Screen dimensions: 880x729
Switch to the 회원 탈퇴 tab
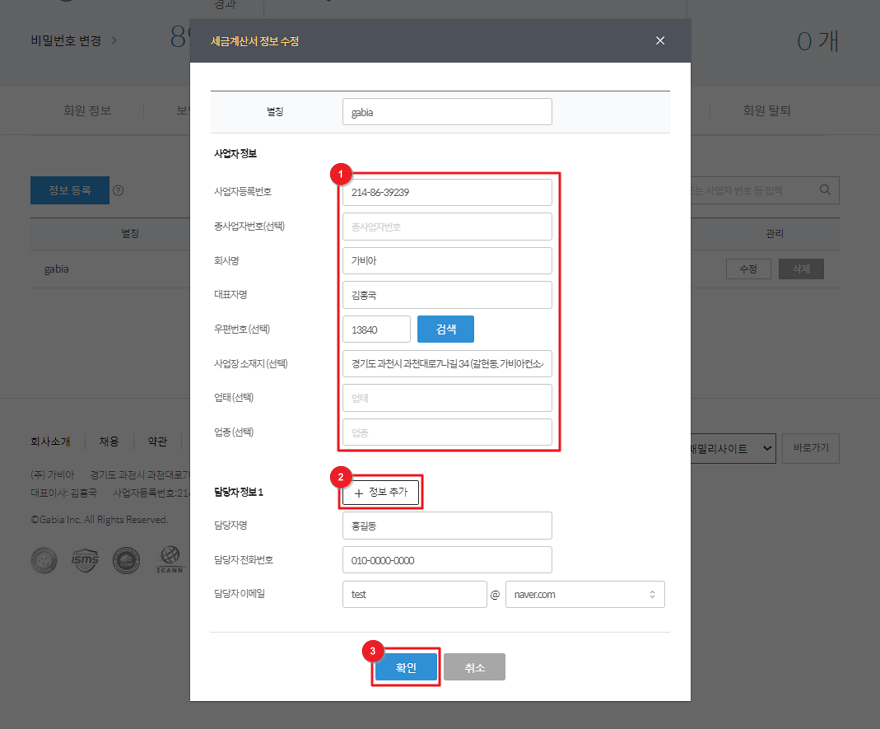coord(767,111)
